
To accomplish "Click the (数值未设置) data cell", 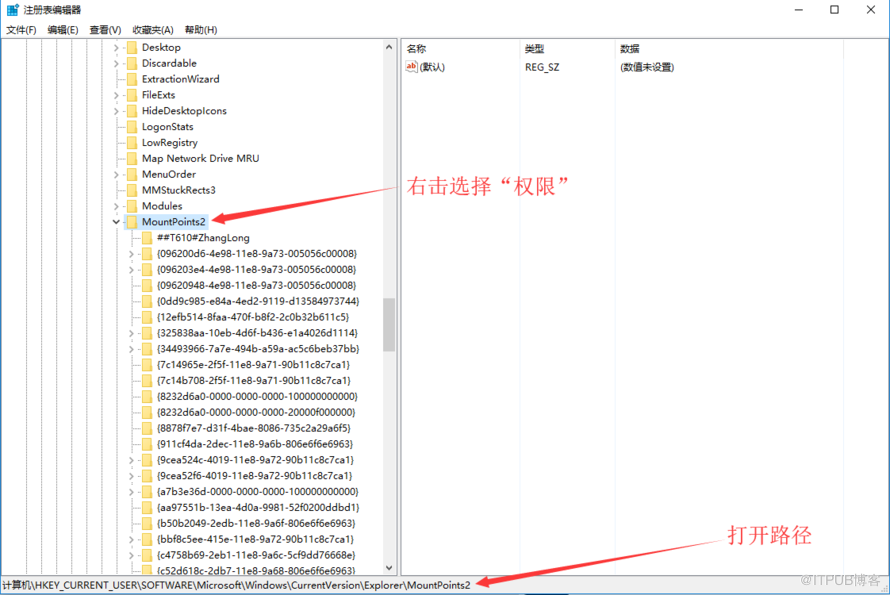I will point(647,67).
